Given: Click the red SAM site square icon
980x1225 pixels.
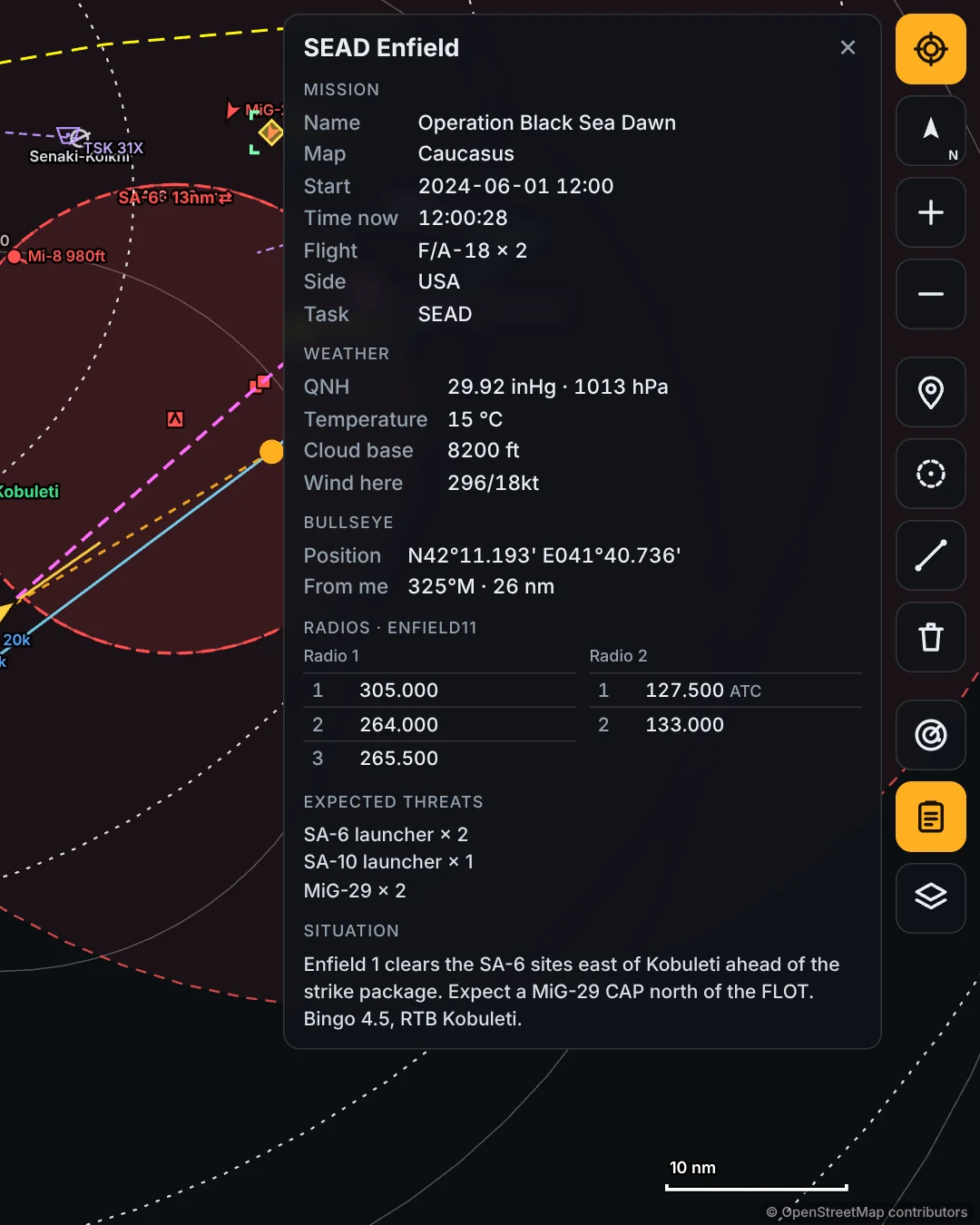Looking at the screenshot, I should click(x=175, y=418).
